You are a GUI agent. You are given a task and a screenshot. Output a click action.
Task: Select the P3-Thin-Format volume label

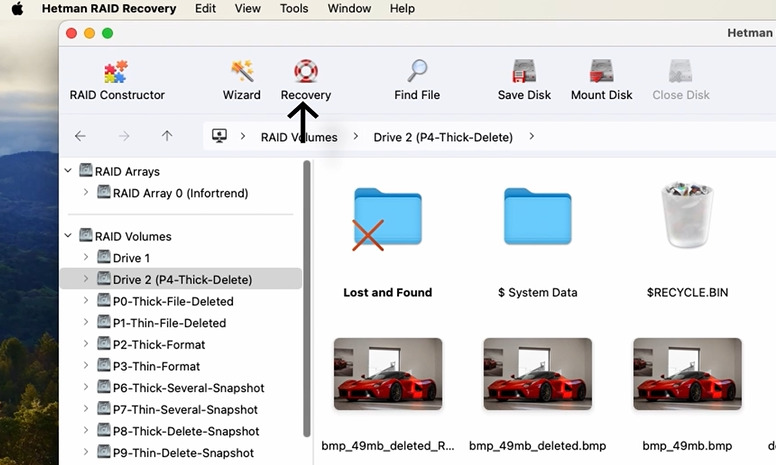[x=156, y=367]
